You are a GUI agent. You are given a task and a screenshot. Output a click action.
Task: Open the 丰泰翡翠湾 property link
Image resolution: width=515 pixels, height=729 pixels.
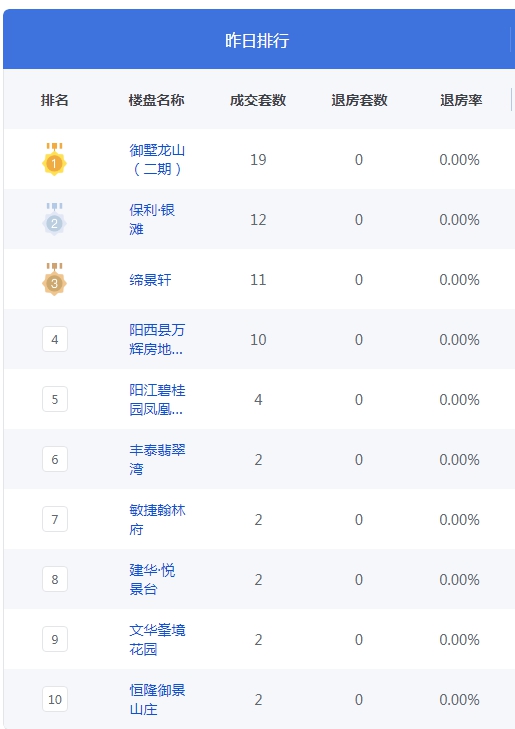coord(157,459)
